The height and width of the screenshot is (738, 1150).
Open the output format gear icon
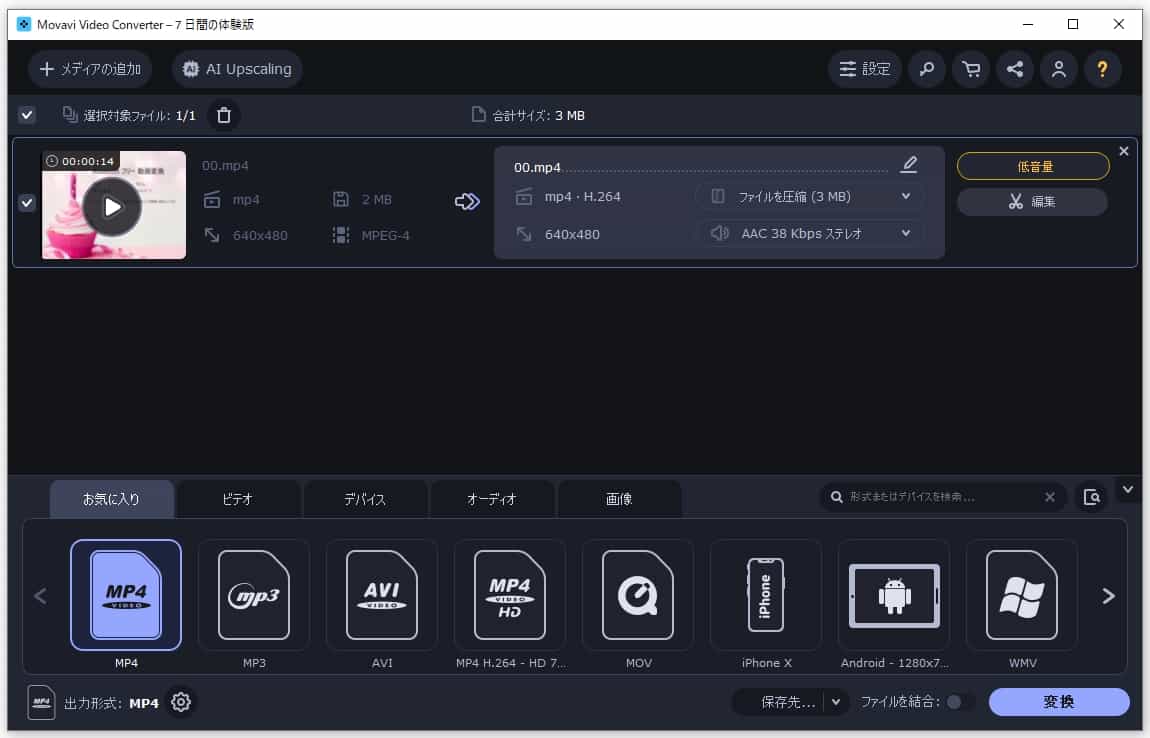(x=180, y=702)
